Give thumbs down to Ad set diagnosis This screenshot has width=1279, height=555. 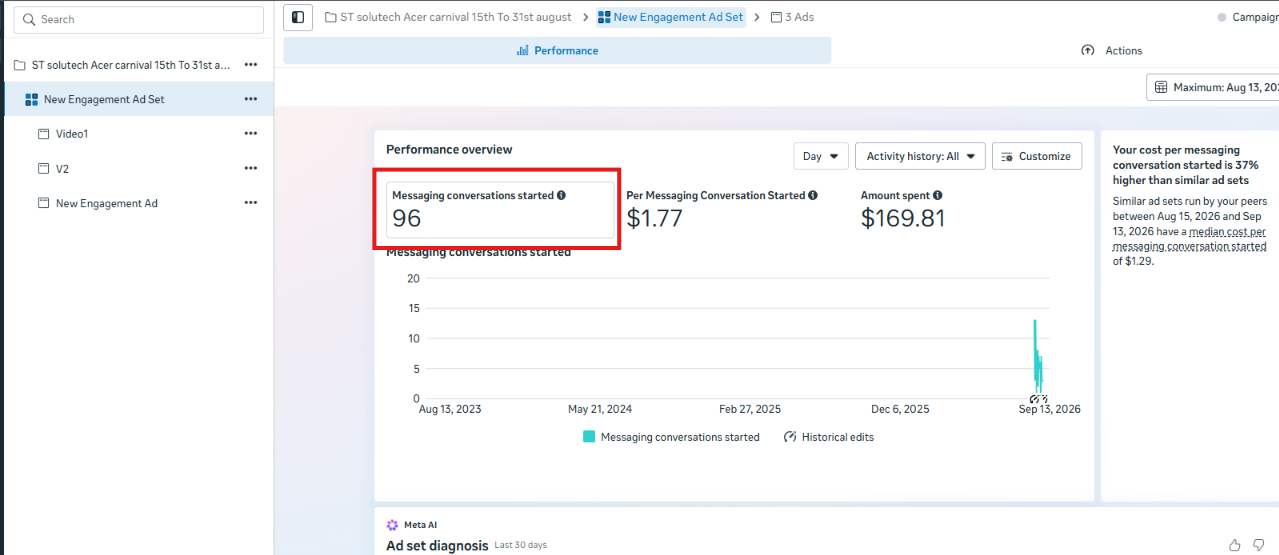click(1259, 545)
